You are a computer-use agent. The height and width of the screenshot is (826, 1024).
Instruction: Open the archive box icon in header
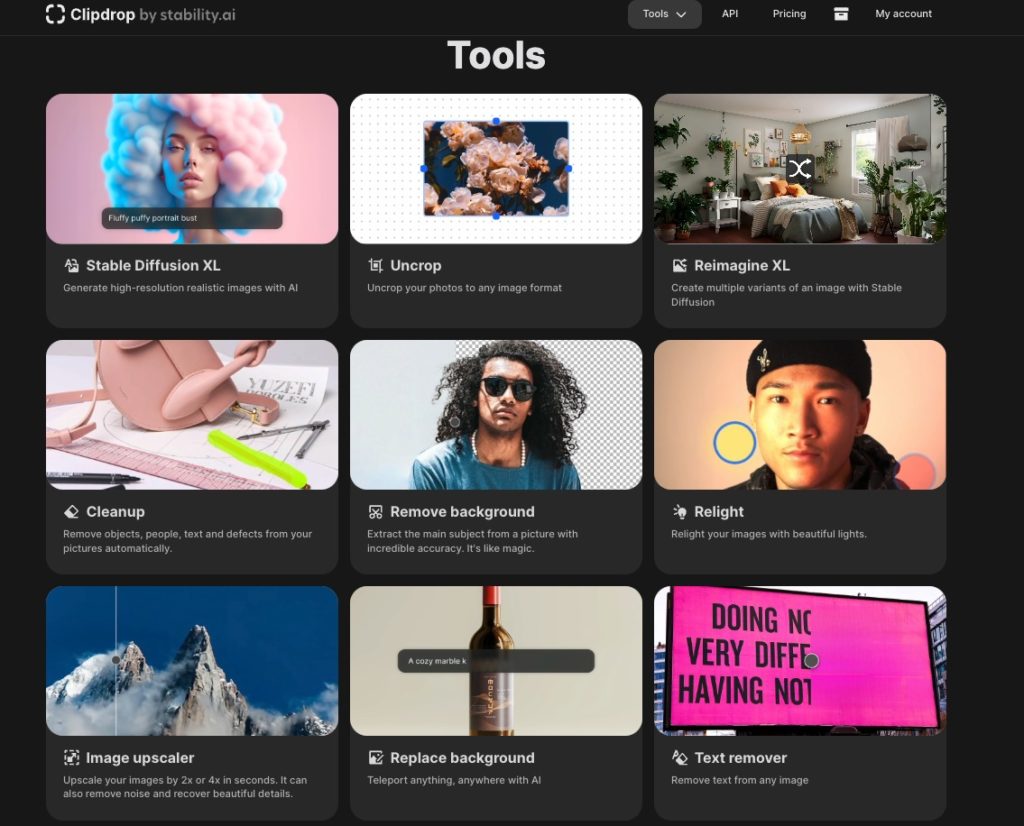[x=840, y=14]
